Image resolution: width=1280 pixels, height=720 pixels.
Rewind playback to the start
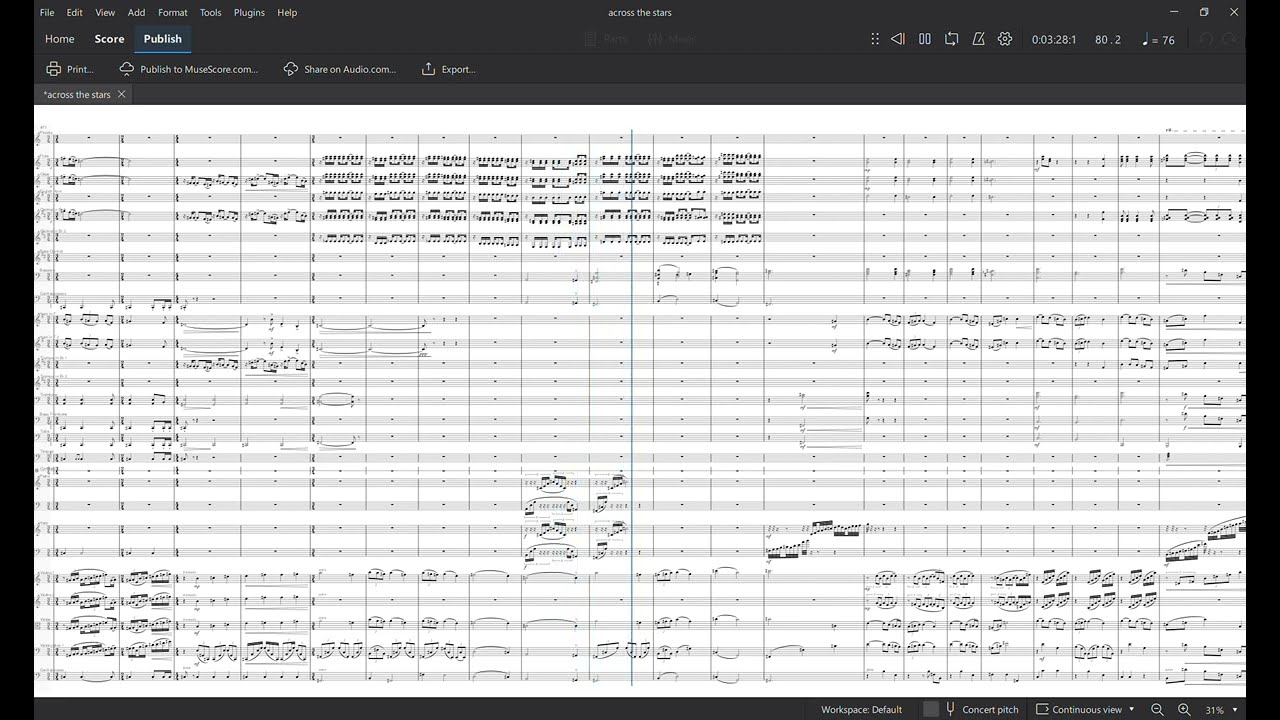[898, 39]
